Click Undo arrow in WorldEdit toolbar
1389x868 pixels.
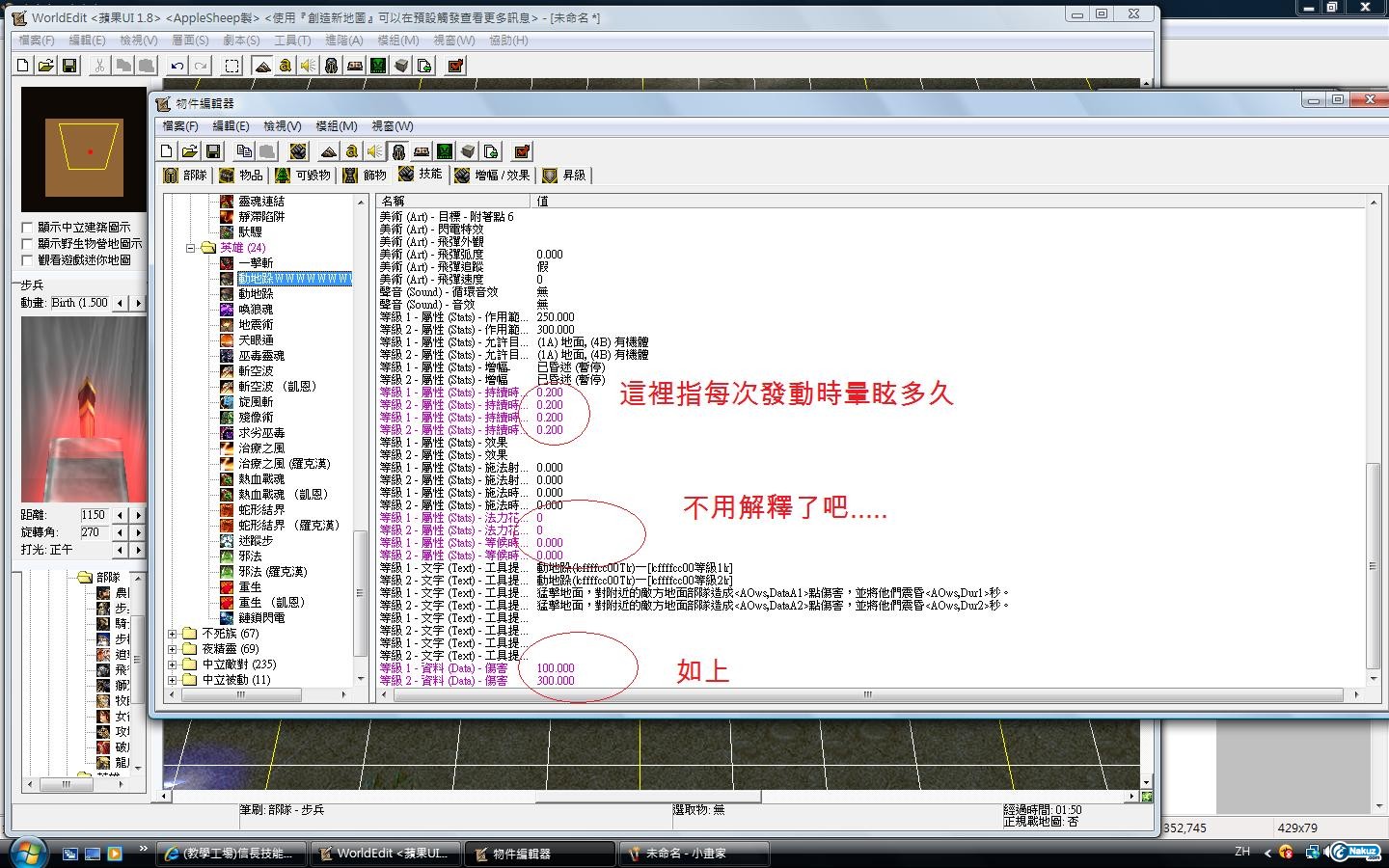pos(177,66)
